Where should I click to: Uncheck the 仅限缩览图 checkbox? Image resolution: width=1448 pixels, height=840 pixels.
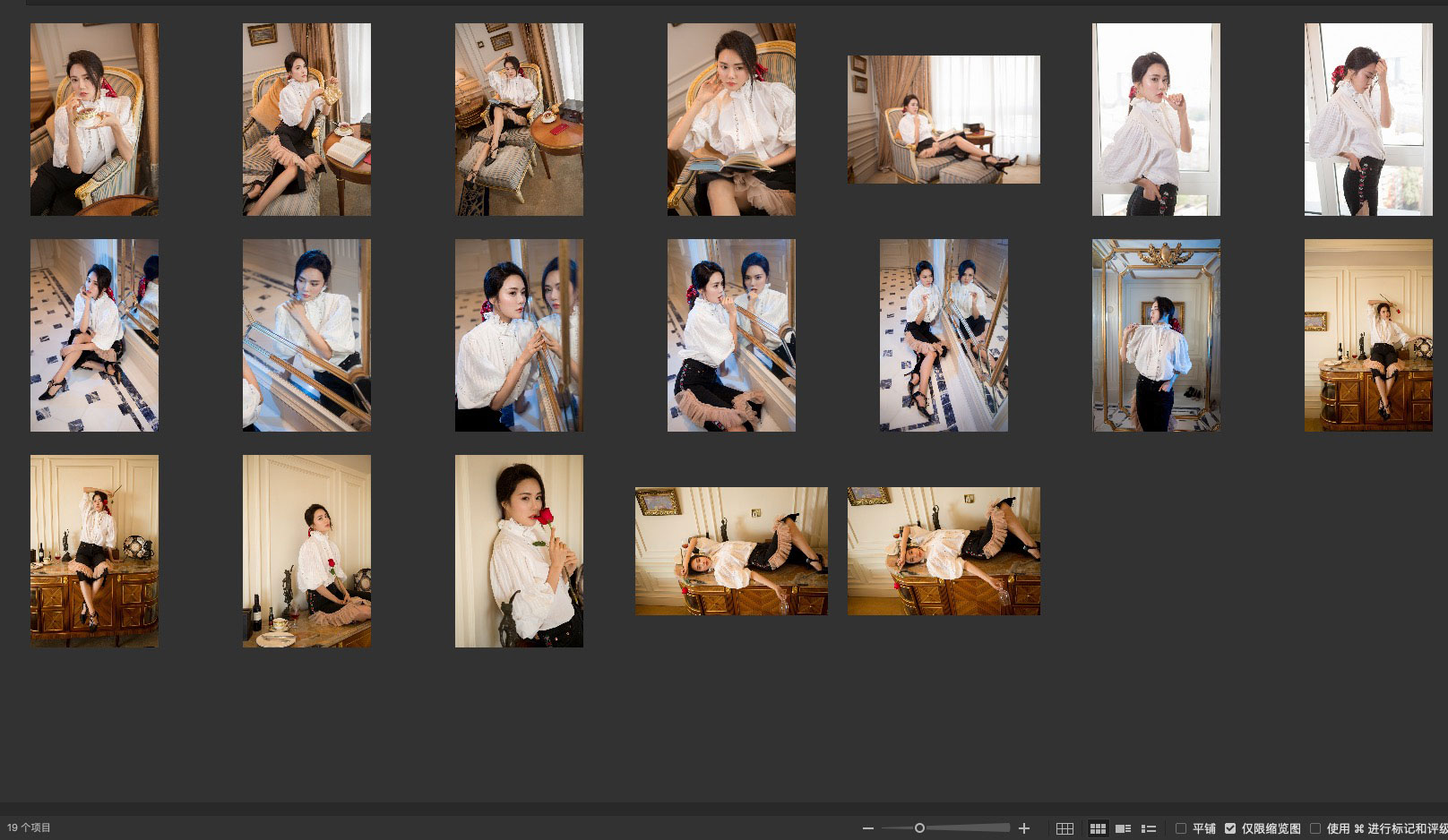(x=1230, y=828)
